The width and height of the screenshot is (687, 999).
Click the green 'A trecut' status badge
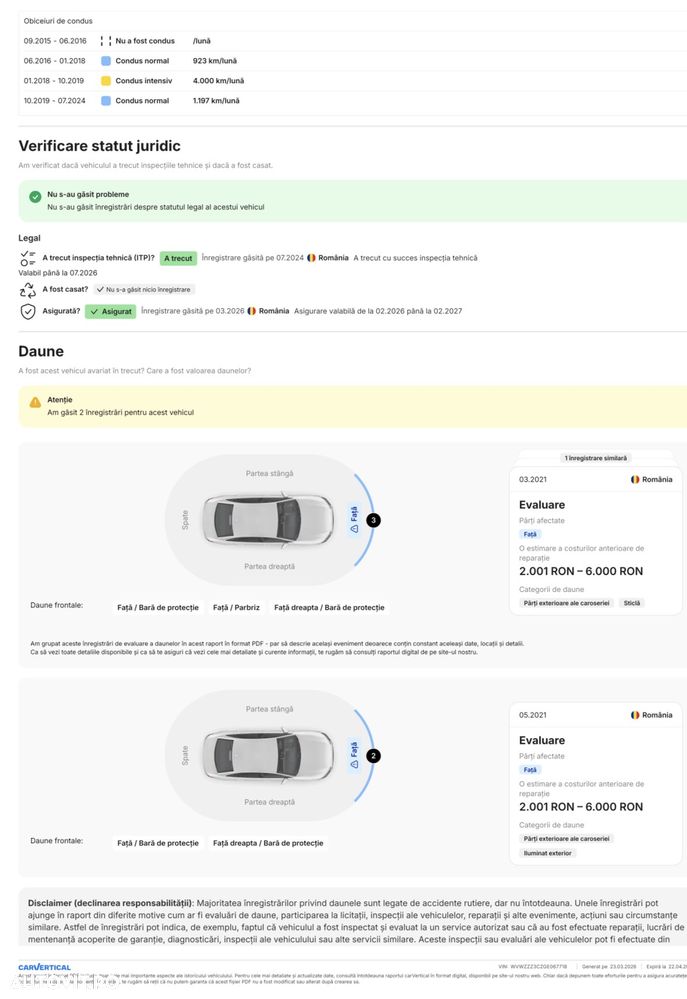click(x=178, y=258)
